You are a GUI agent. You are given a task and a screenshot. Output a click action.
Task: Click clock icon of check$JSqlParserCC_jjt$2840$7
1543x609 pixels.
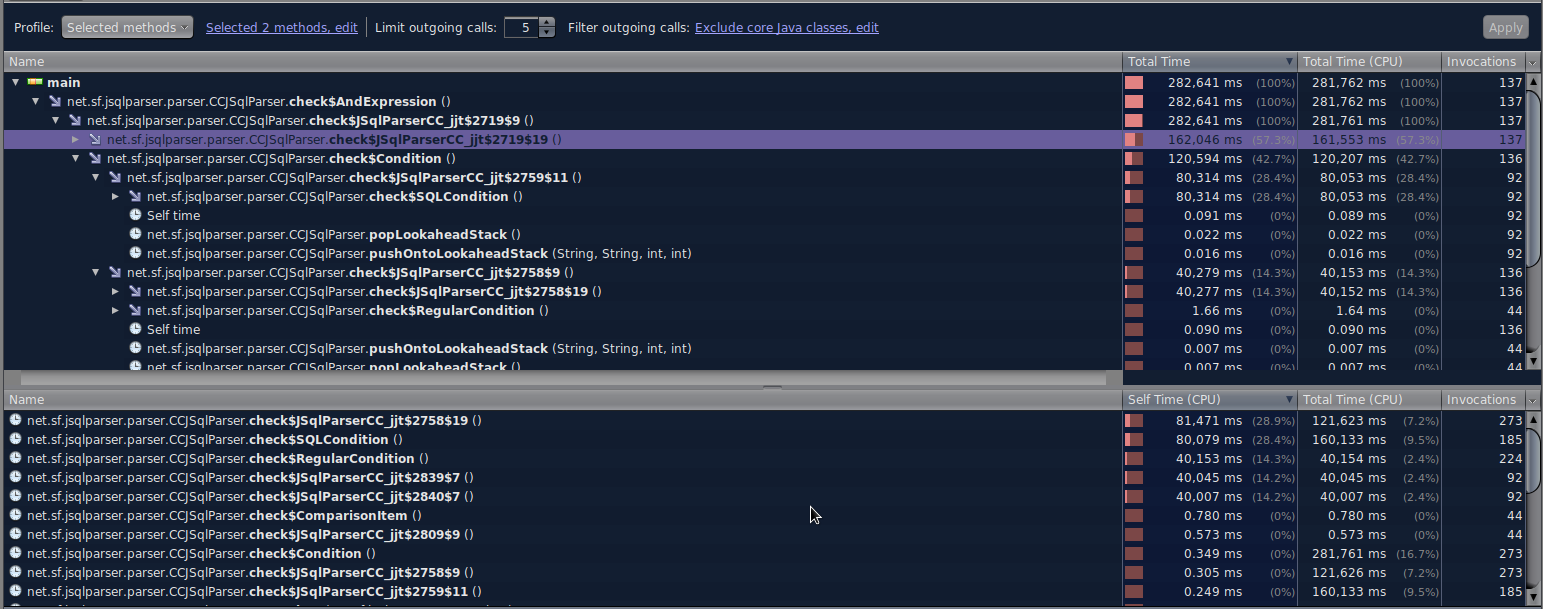pyautogui.click(x=15, y=497)
